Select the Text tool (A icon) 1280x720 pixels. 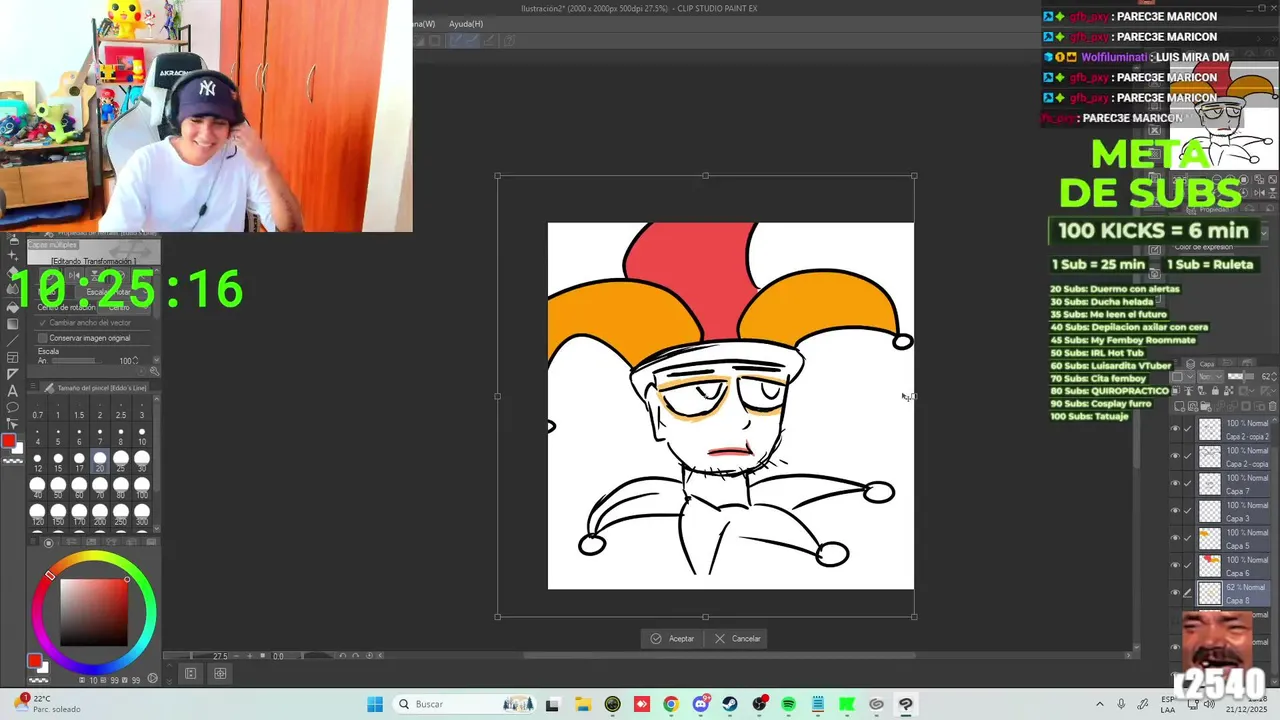click(x=12, y=391)
